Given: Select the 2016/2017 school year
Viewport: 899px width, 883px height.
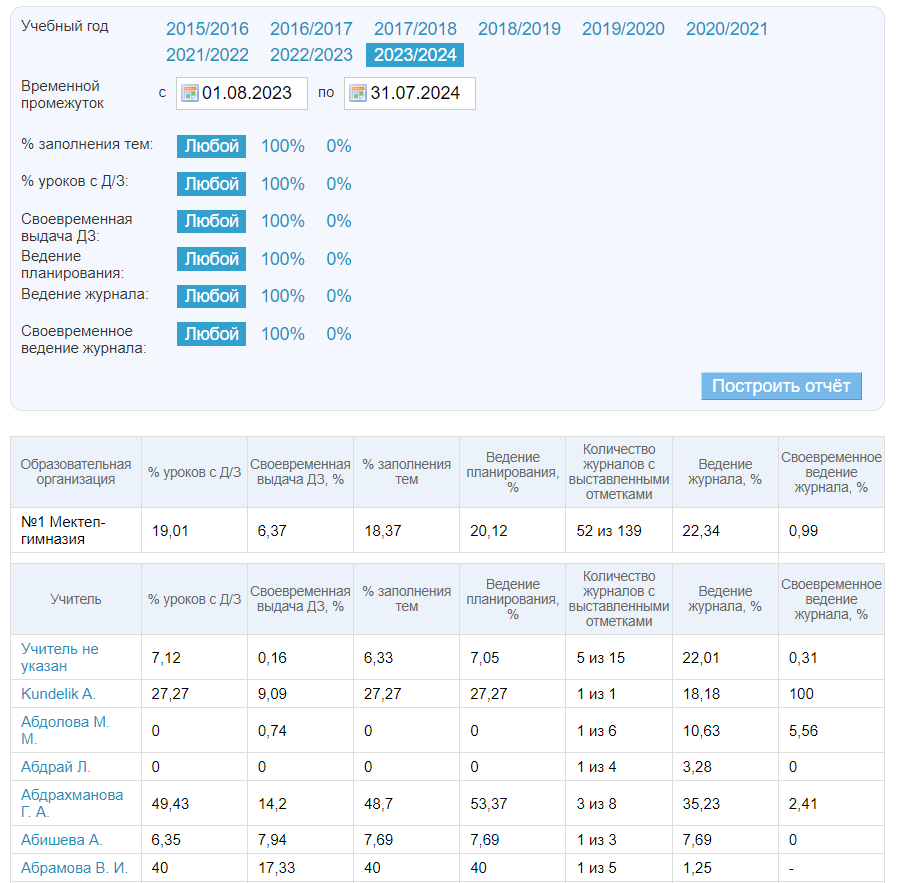Looking at the screenshot, I should pos(311,29).
